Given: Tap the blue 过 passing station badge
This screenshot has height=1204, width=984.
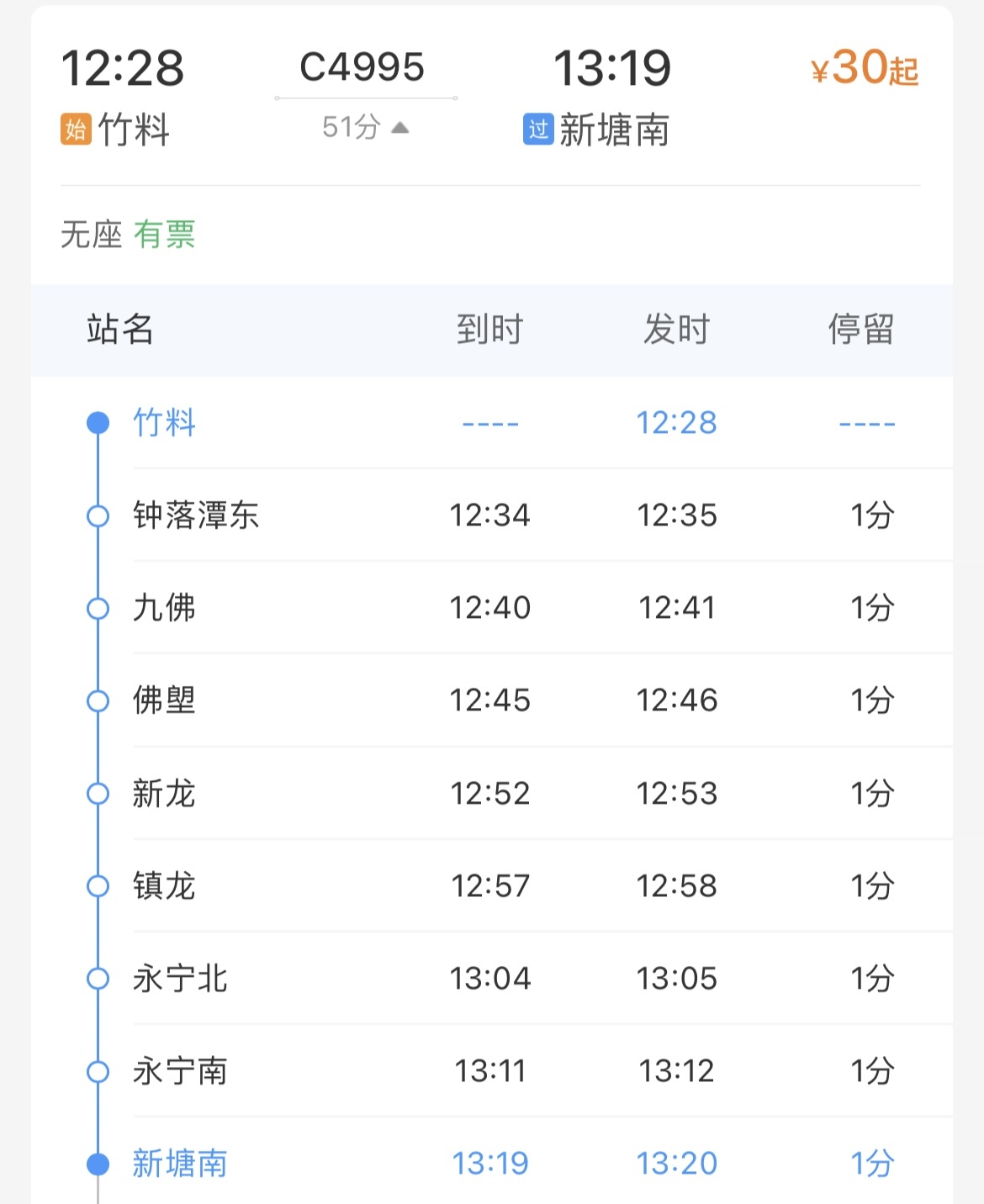Looking at the screenshot, I should [x=538, y=129].
